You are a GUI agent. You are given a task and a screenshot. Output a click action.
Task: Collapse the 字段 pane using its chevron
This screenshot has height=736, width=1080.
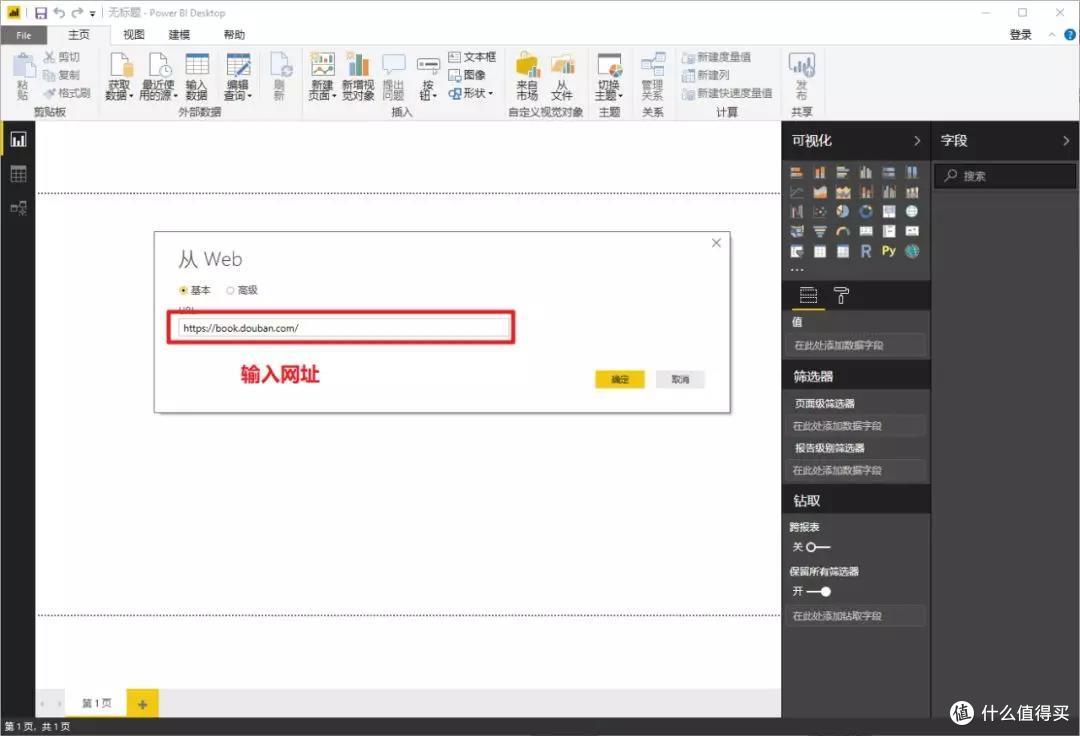tap(1065, 141)
